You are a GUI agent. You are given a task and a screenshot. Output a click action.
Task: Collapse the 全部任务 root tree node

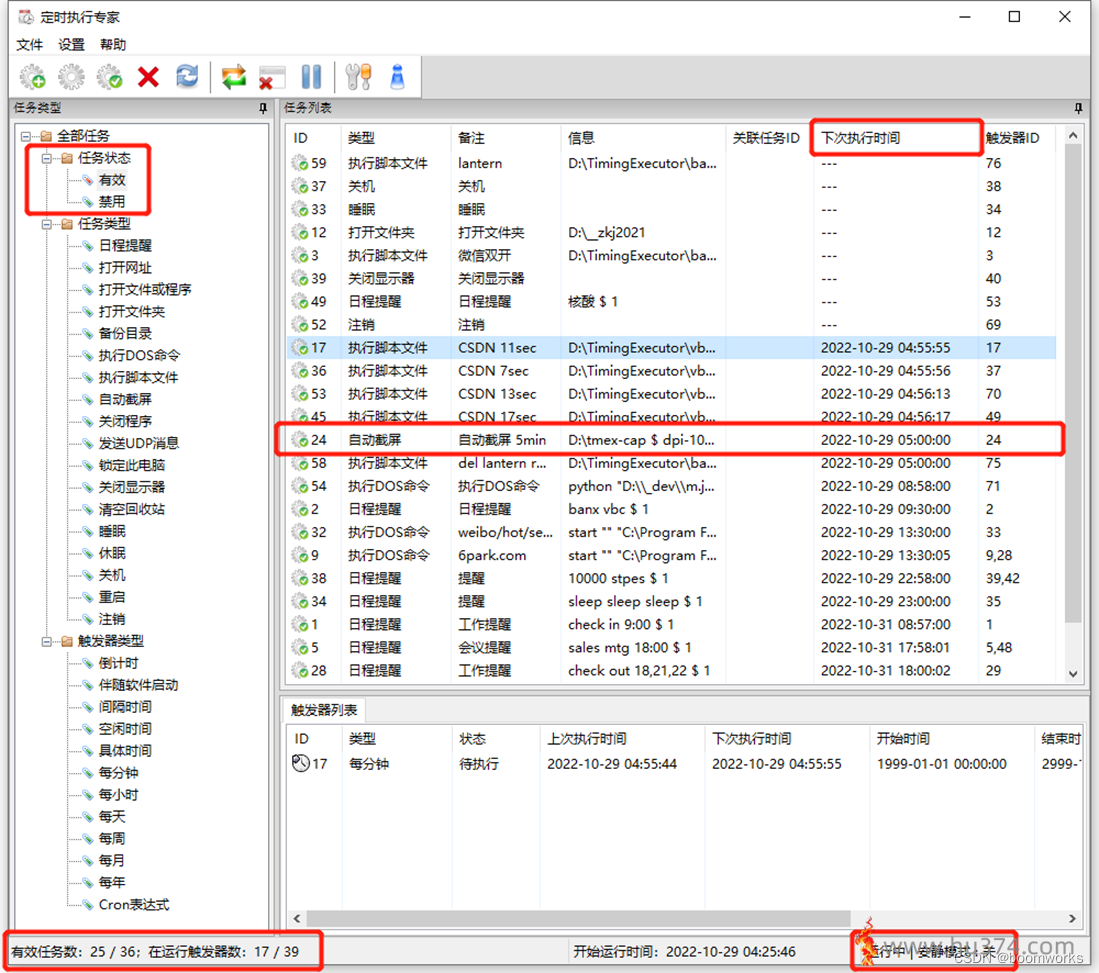click(x=25, y=136)
